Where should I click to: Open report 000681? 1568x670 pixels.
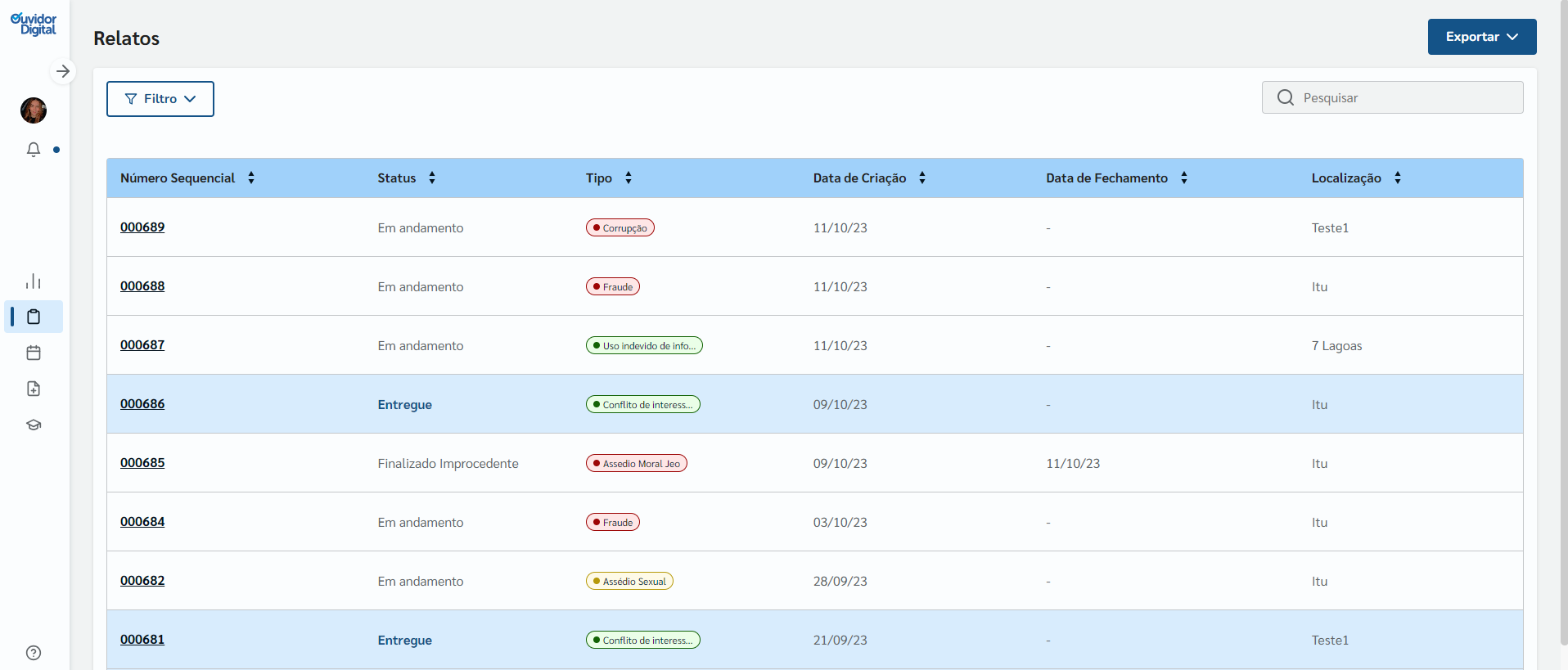point(142,640)
